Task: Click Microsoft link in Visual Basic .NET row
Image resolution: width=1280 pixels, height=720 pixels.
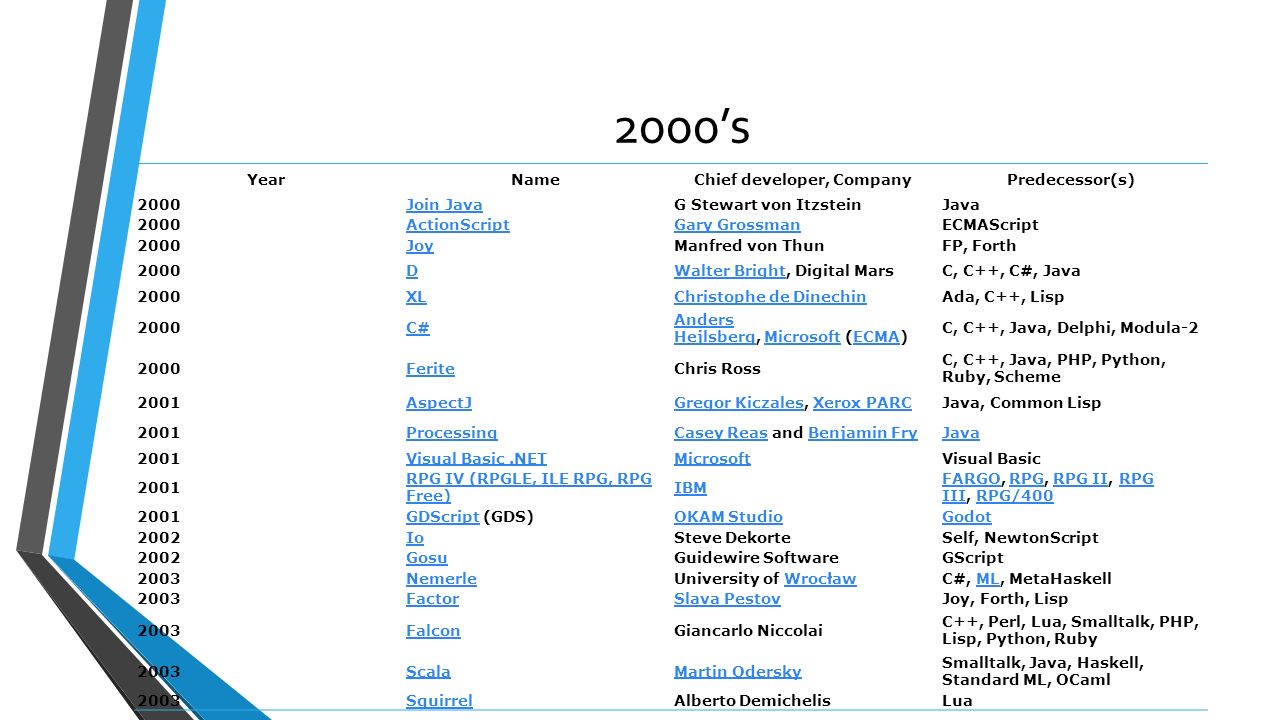Action: 712,459
